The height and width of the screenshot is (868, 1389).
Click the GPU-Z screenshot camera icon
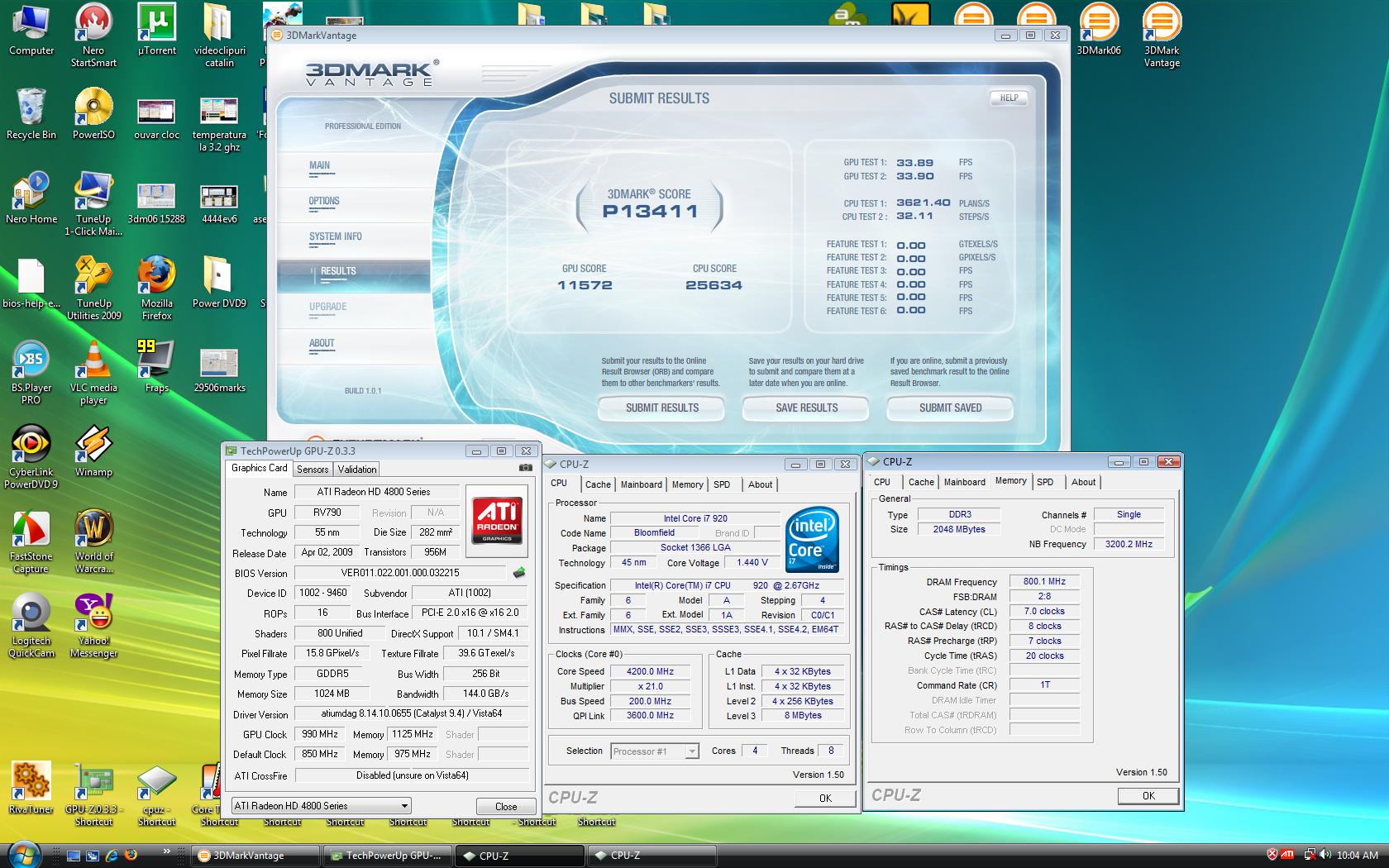point(525,468)
